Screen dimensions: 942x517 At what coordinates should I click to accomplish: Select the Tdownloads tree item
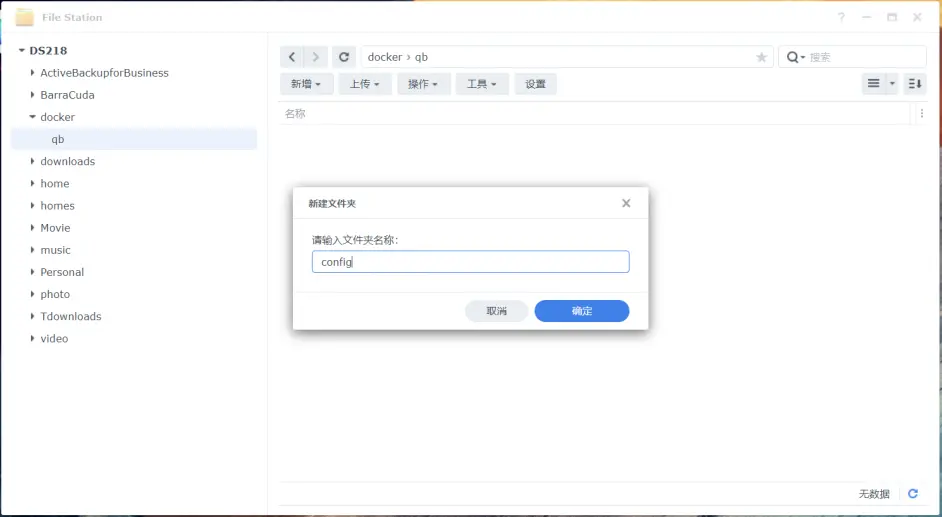71,316
